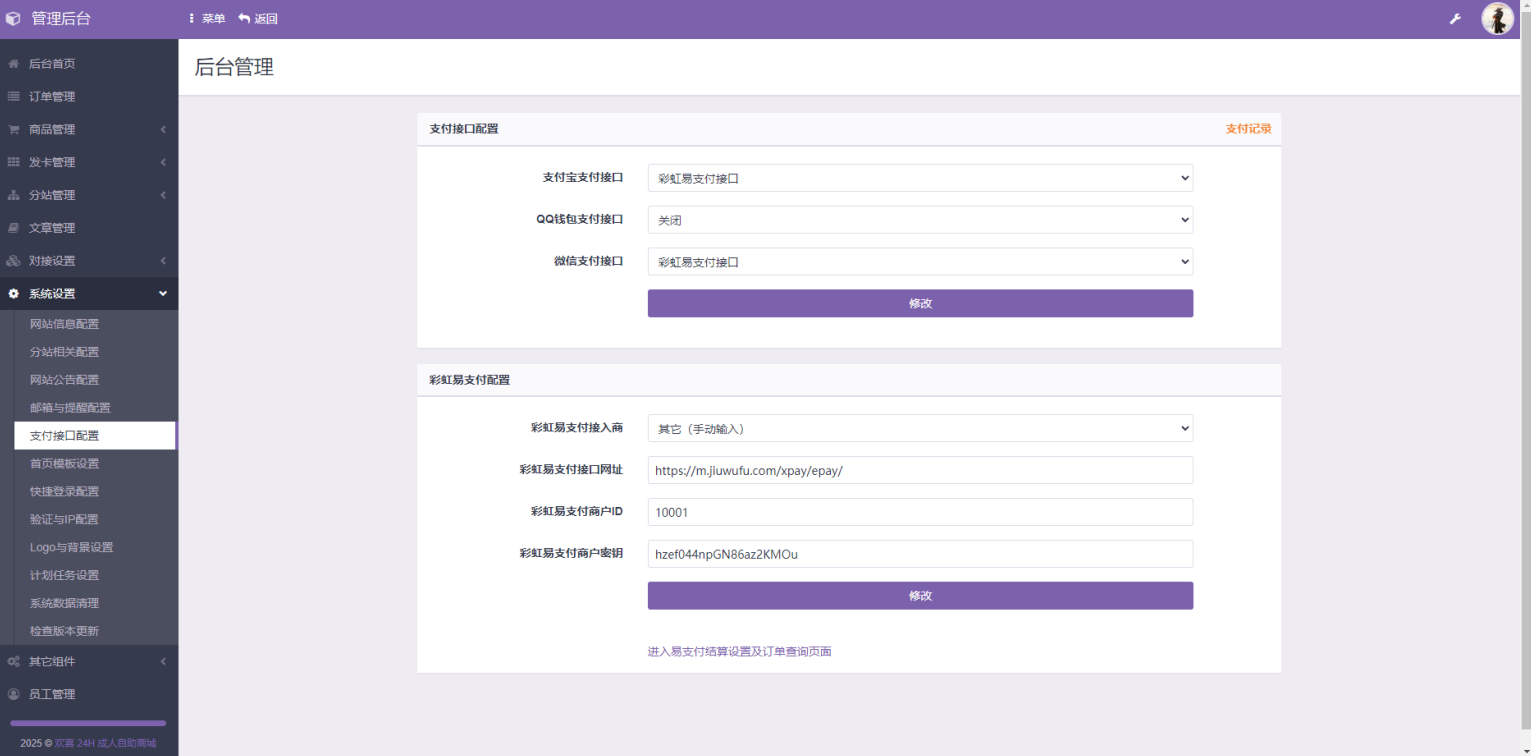Image resolution: width=1531 pixels, height=756 pixels.
Task: Open the 彩虹易支付接入商 dropdown
Action: [x=920, y=428]
